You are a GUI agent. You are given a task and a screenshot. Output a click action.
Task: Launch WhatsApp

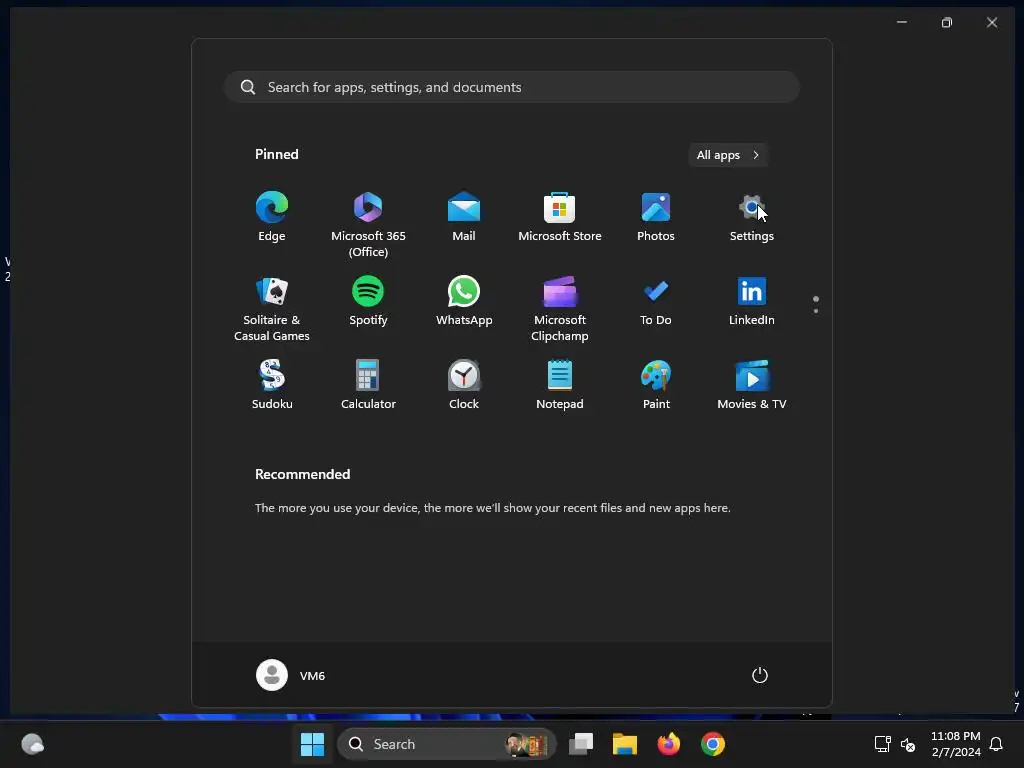464,302
